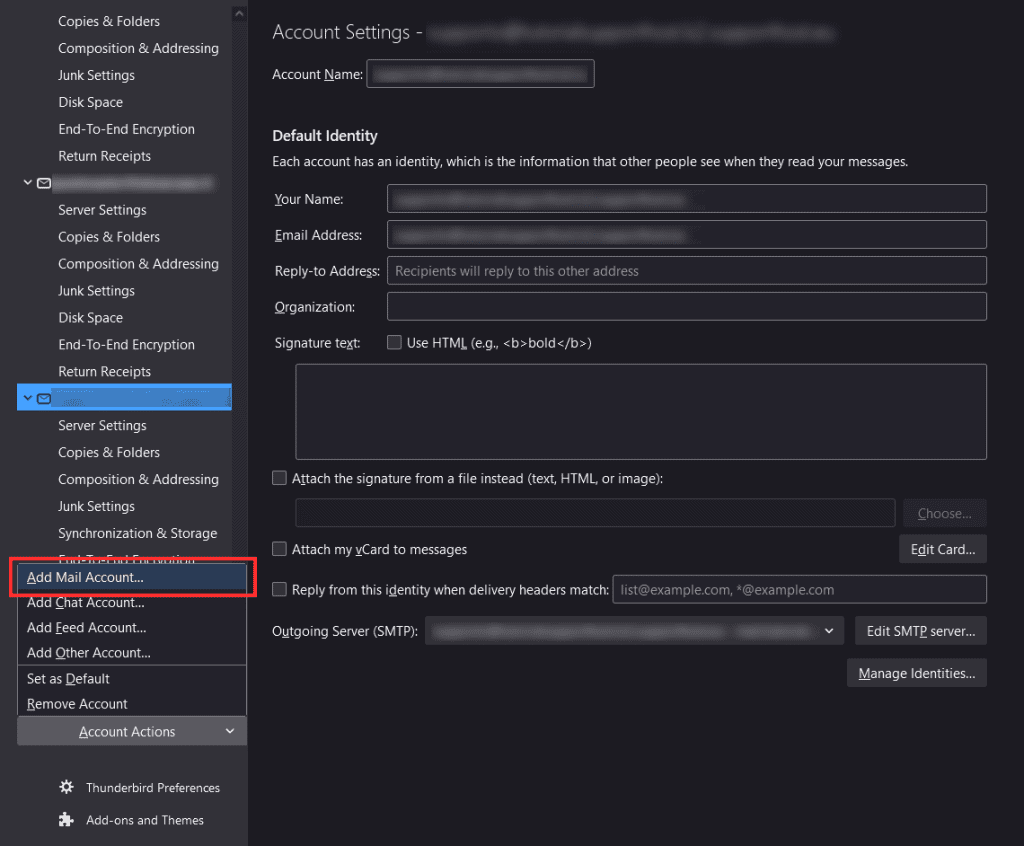1024x846 pixels.
Task: Open Junk Settings below middle account
Action: [97, 291]
